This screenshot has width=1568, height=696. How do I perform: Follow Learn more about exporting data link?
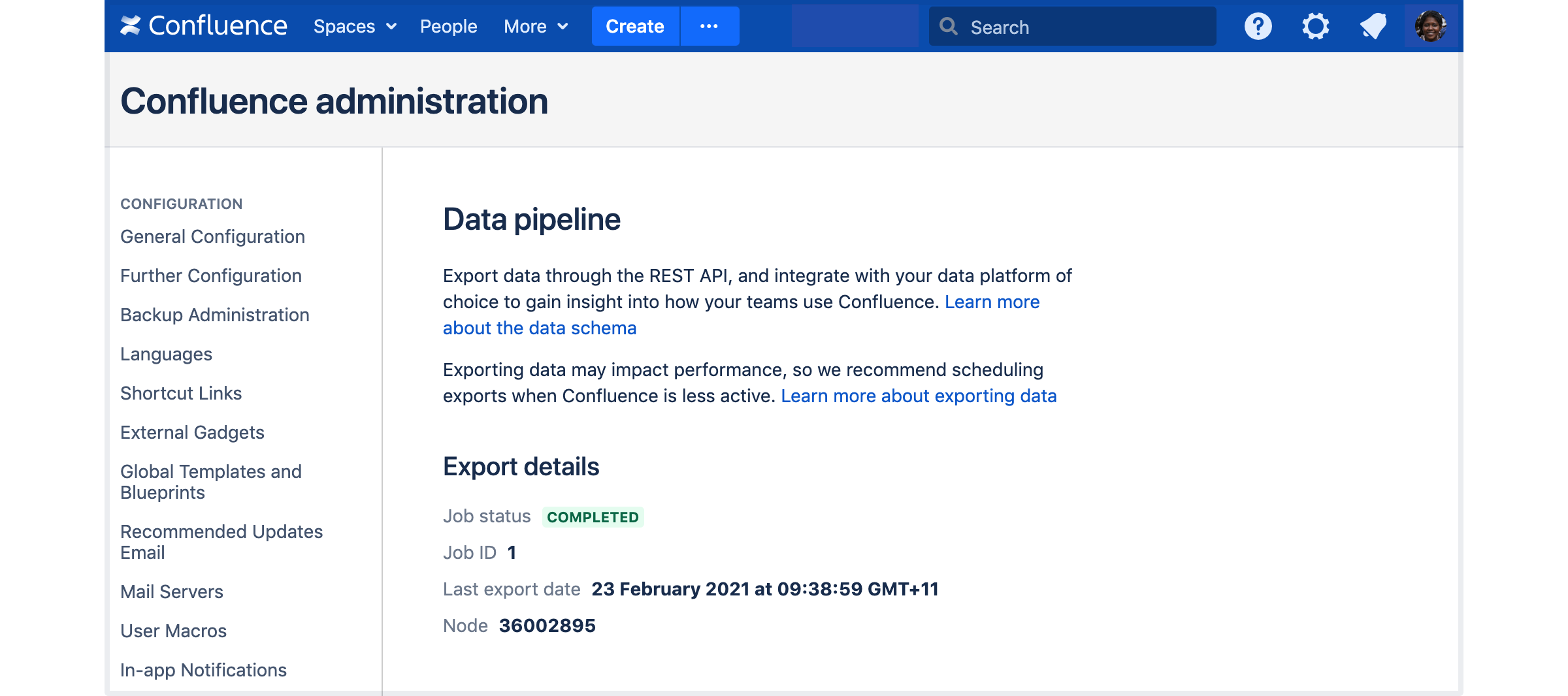919,396
